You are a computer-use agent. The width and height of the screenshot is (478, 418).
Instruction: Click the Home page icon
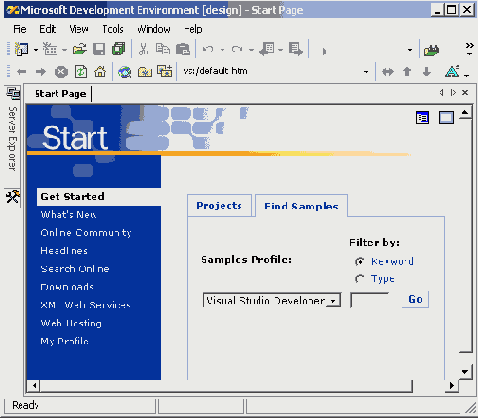[x=100, y=71]
